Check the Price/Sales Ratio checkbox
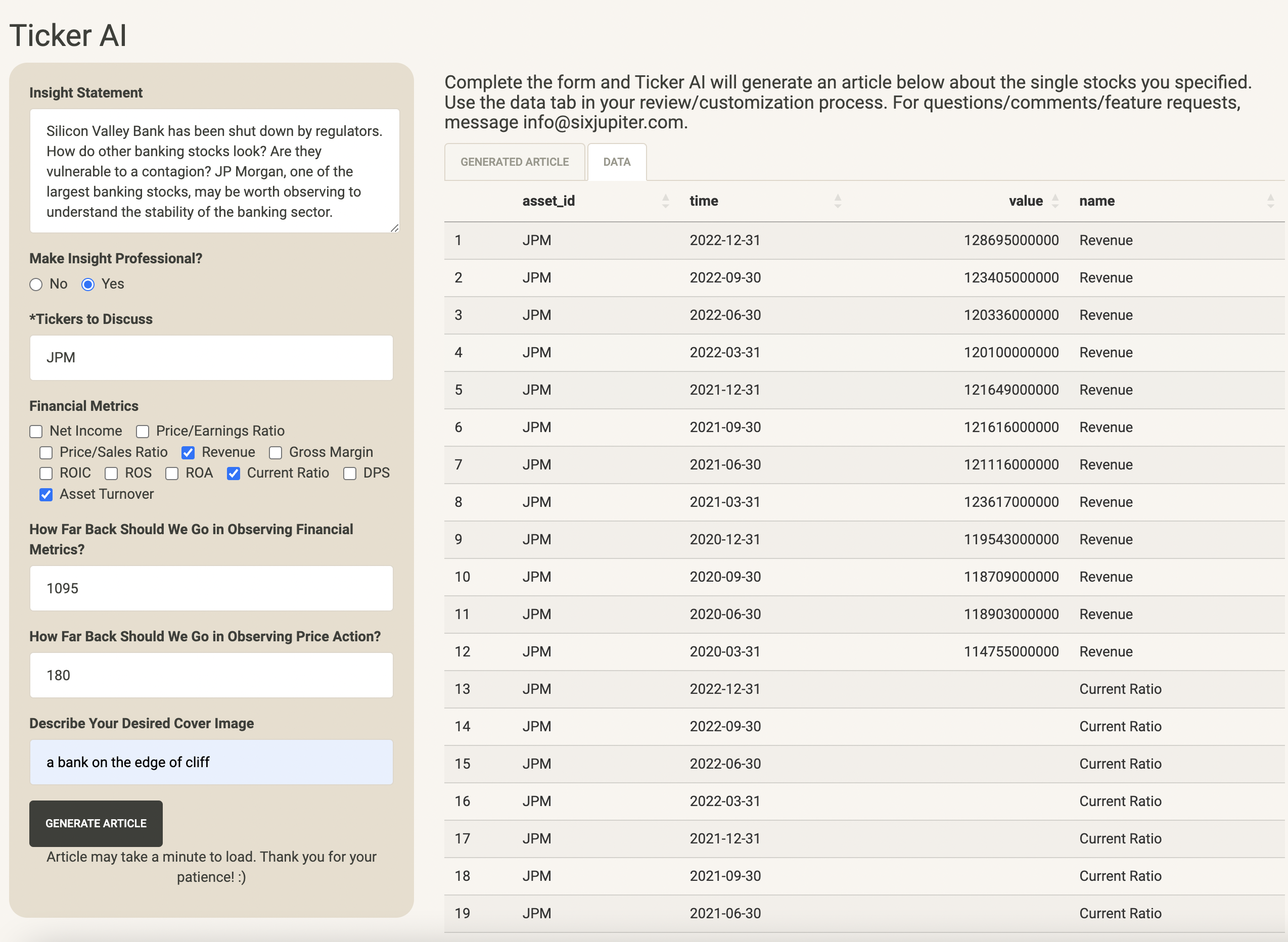This screenshot has width=1288, height=942. [x=46, y=452]
